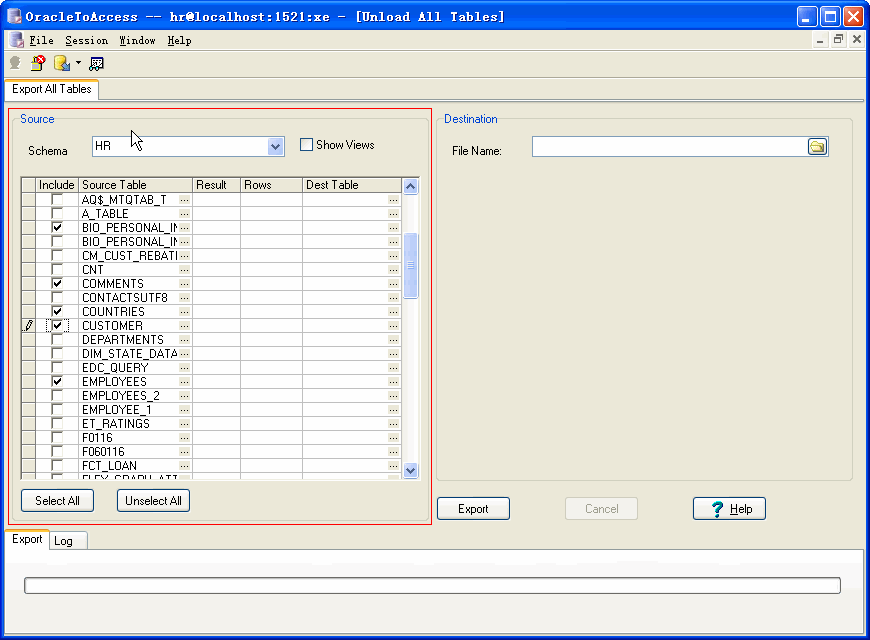Click the Dest Table column header
The width and height of the screenshot is (870, 640).
[352, 185]
